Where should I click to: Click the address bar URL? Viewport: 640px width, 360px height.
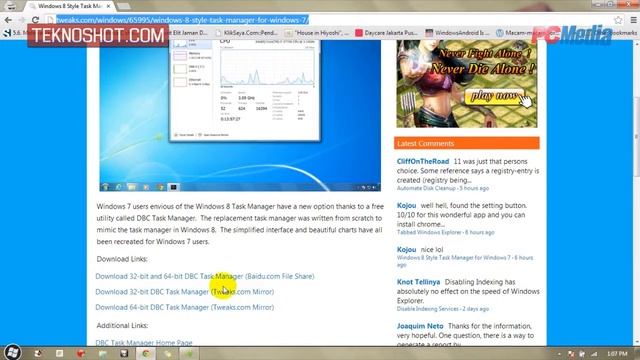click(x=182, y=20)
